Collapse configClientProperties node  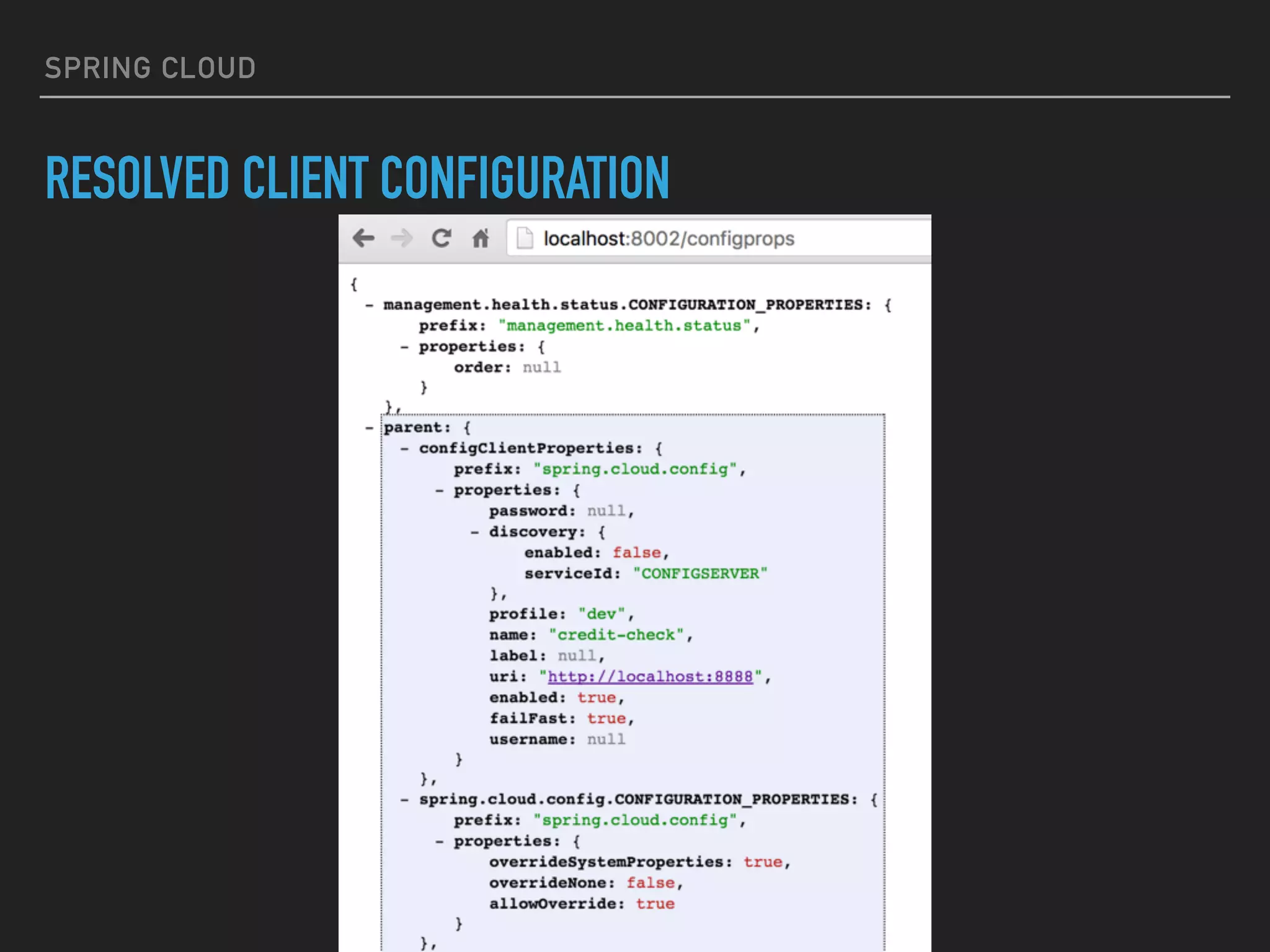(405, 449)
